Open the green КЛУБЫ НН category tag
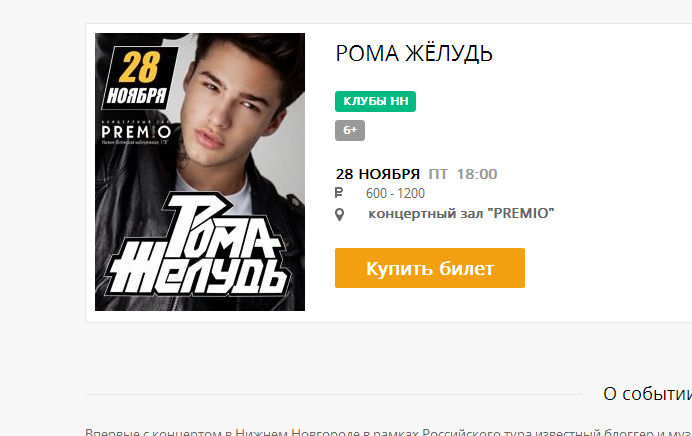Screen dimensions: 692x436 pyautogui.click(x=375, y=101)
